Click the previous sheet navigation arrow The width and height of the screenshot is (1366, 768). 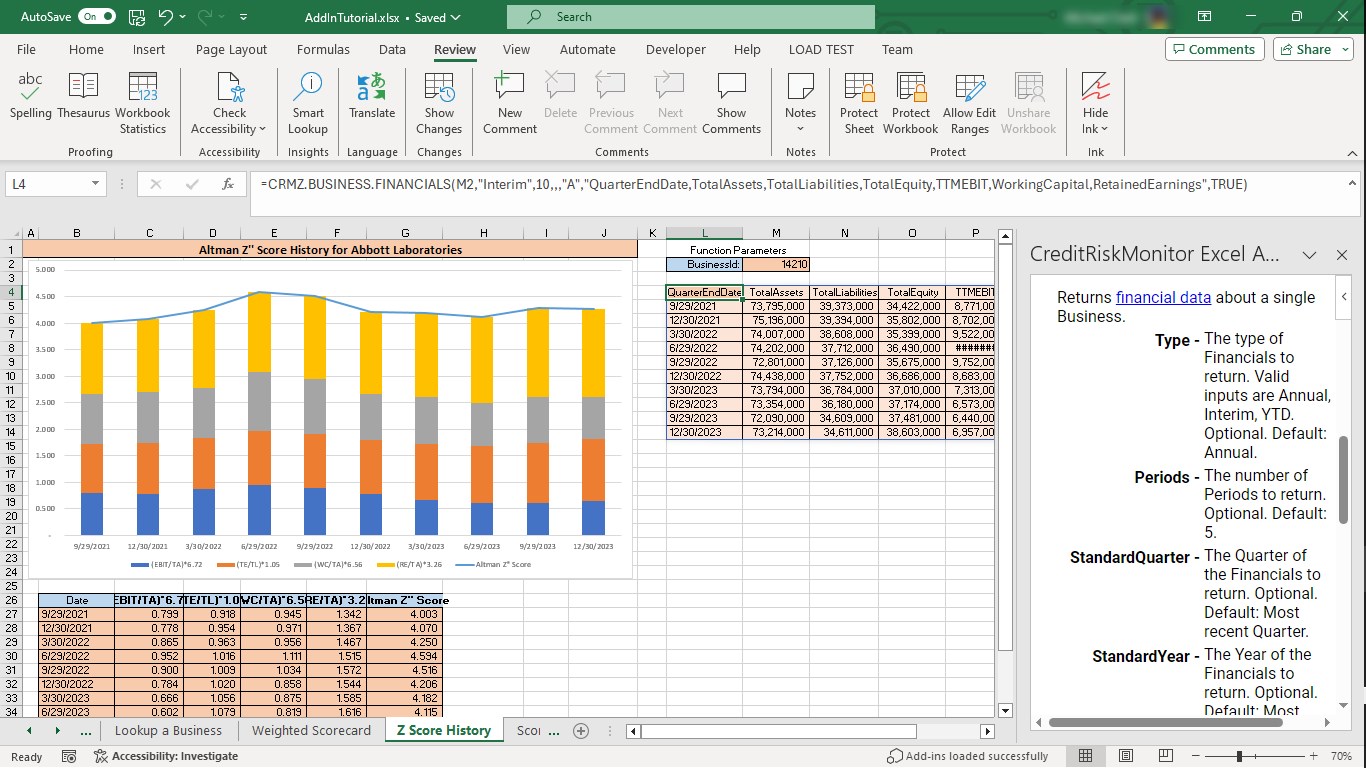pos(28,731)
